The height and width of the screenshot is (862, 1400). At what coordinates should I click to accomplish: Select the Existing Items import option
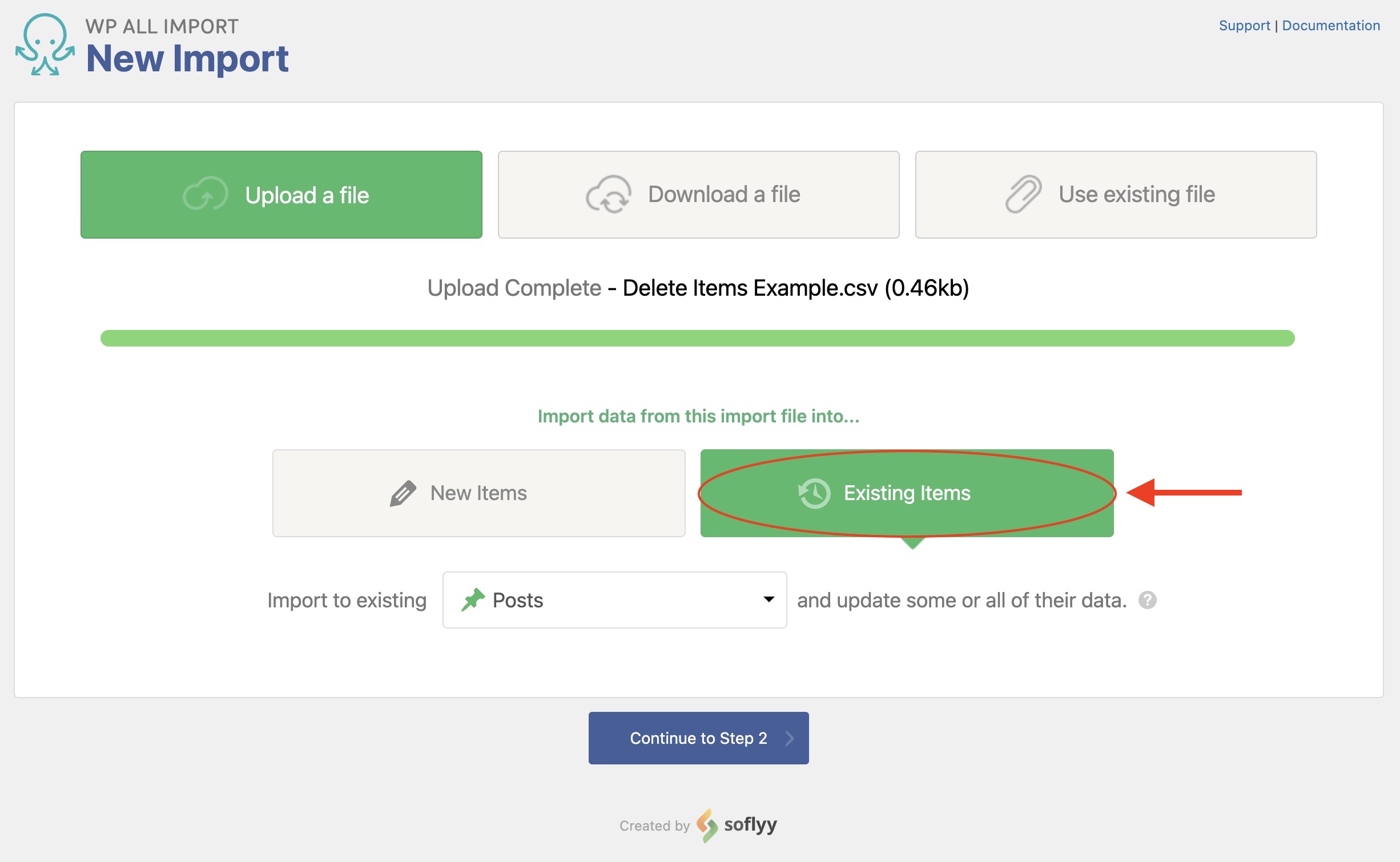907,493
